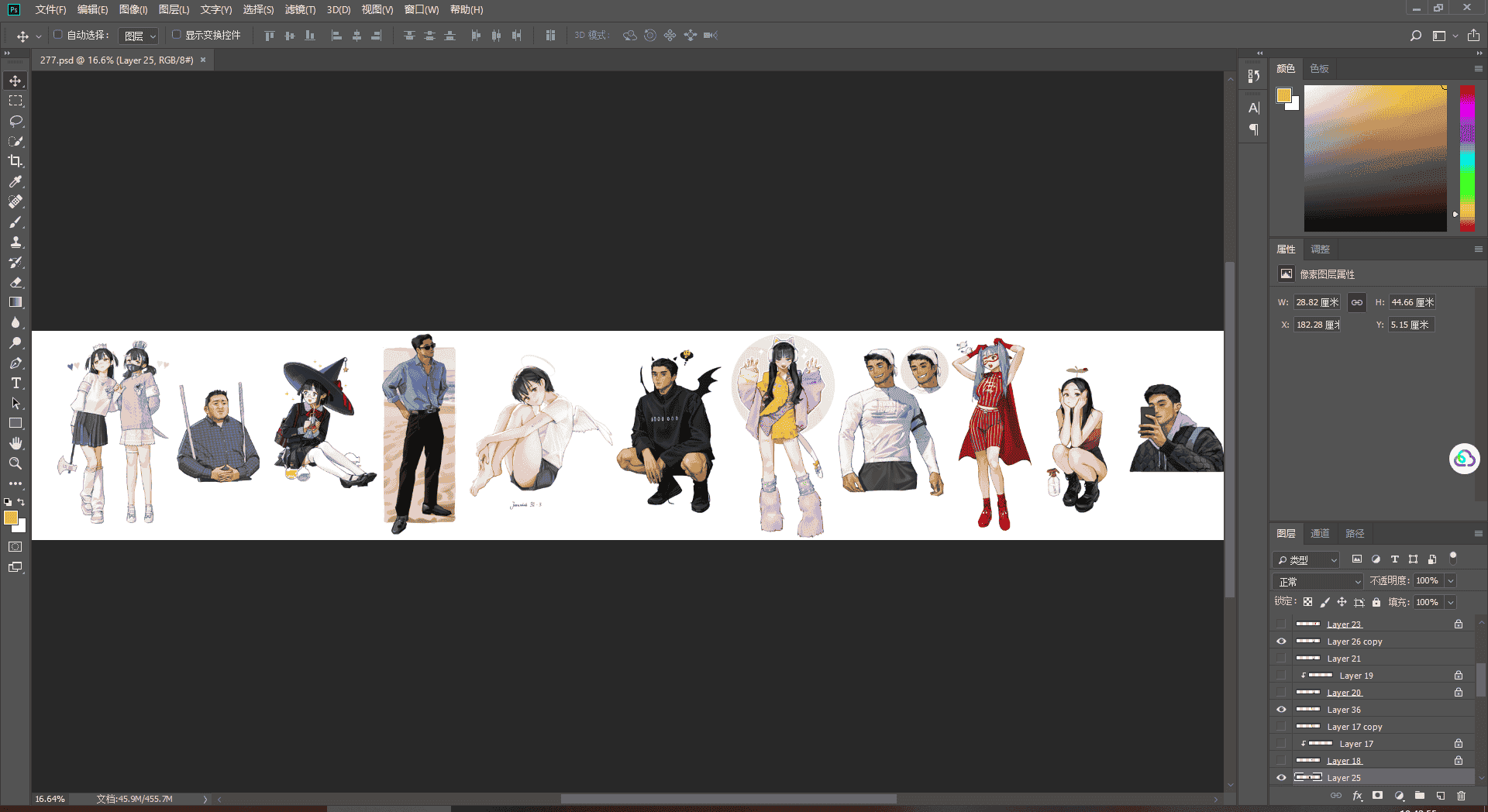Select the Horizontal Type tool
Screen dimensions: 1488x812
click(15, 383)
